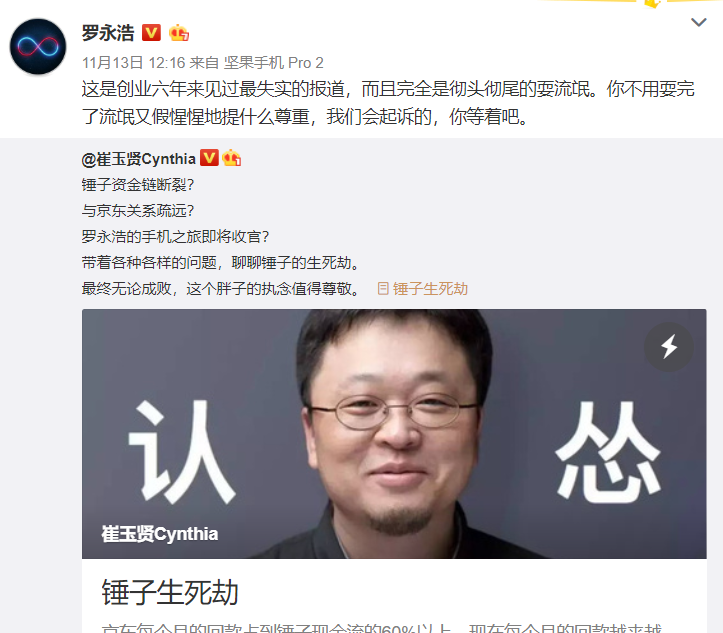Click the 崔玉贤Cynthia watermark on the cover image

click(x=160, y=534)
